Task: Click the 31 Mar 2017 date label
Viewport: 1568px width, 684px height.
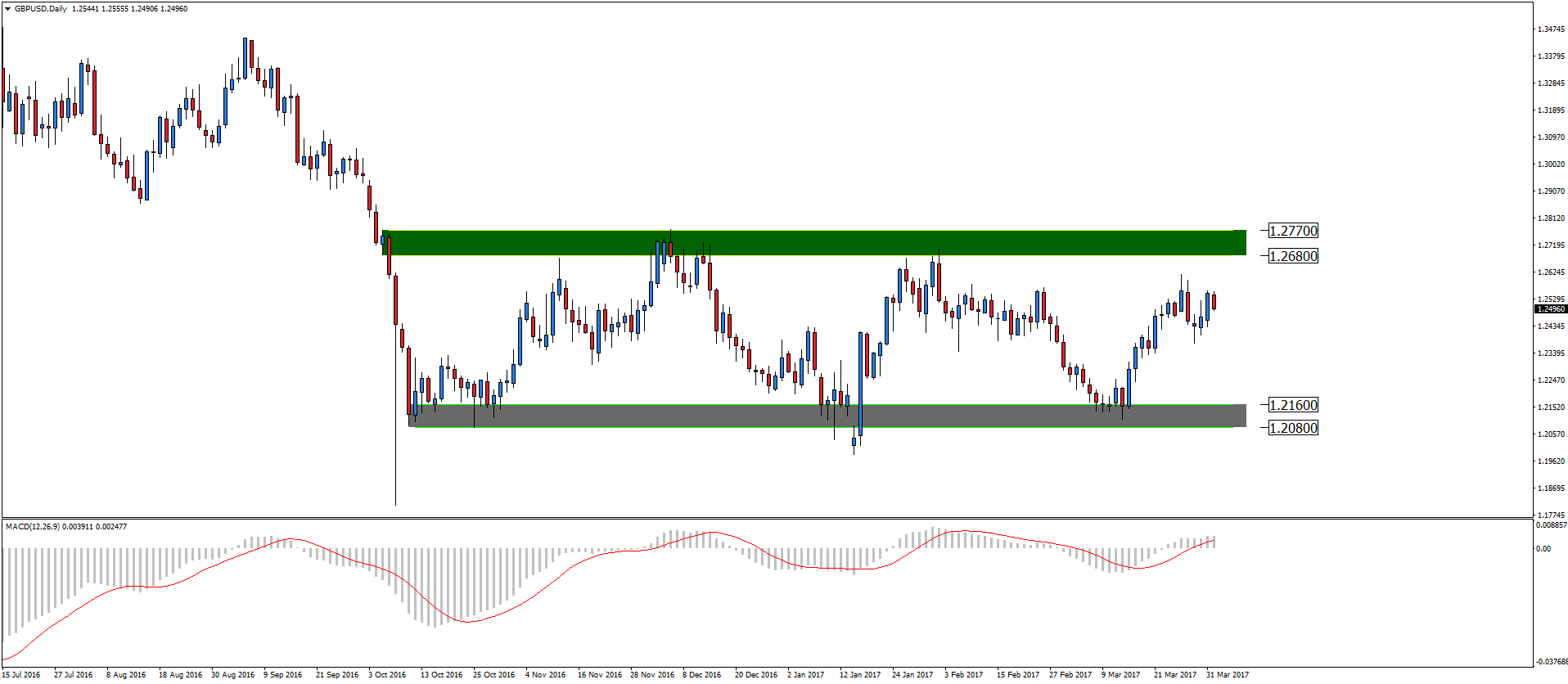Action: click(x=1227, y=675)
